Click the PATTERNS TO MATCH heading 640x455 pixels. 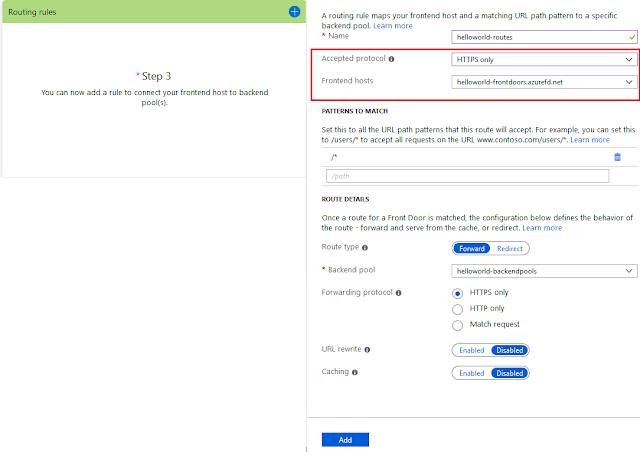pos(355,111)
